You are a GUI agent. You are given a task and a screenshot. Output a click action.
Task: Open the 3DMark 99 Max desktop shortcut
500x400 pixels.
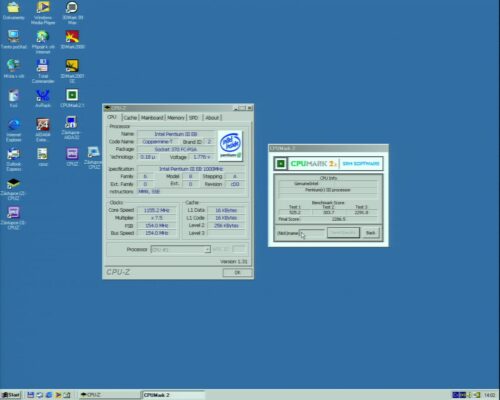72,13
